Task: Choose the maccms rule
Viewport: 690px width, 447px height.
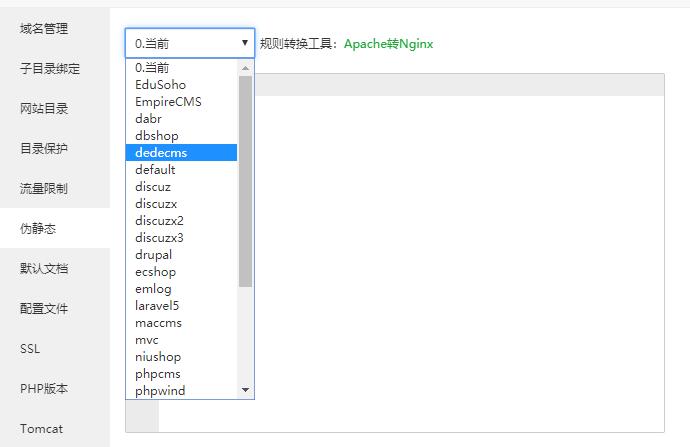Action: [x=181, y=322]
